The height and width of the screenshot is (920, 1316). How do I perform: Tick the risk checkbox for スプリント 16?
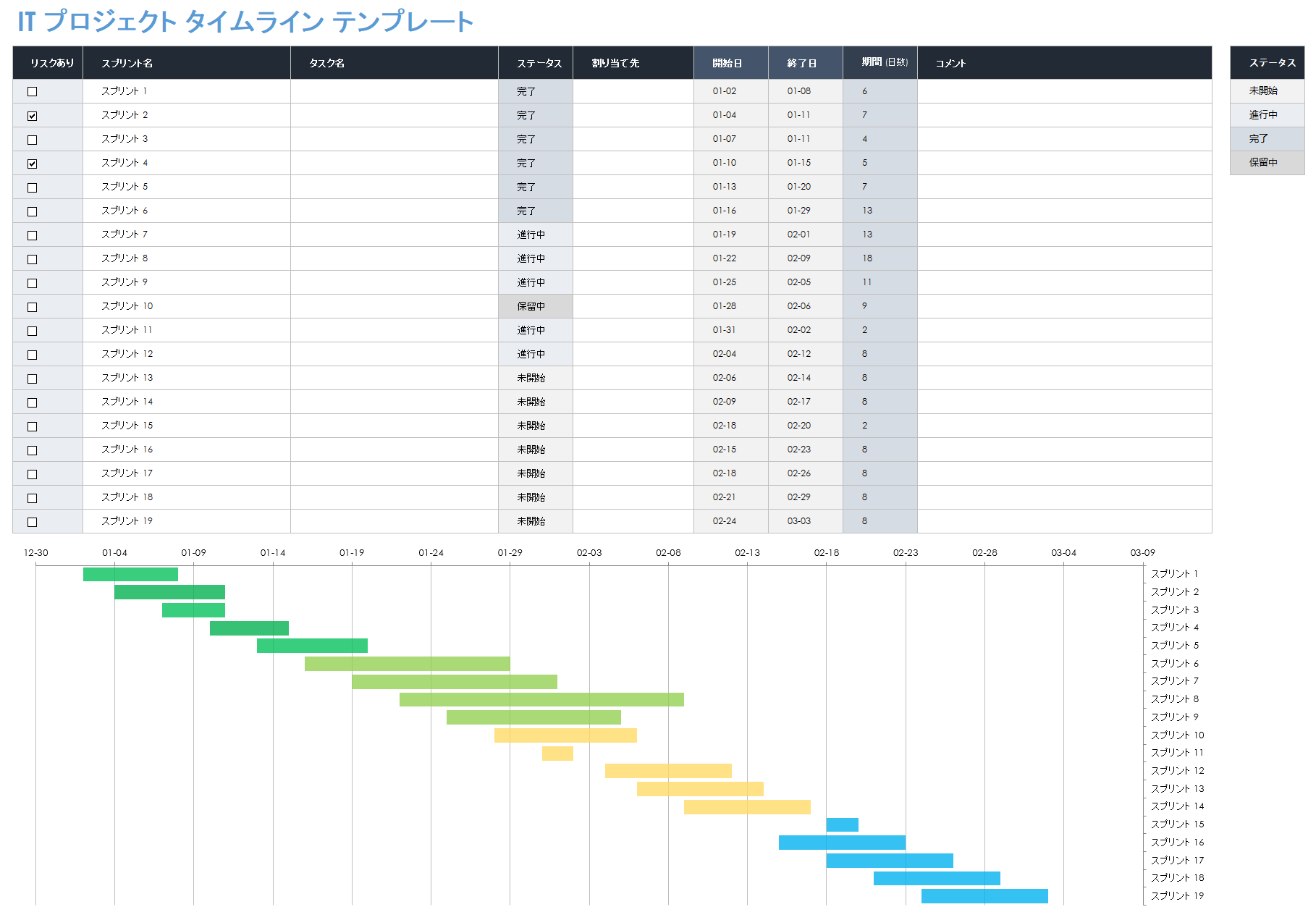coord(32,450)
